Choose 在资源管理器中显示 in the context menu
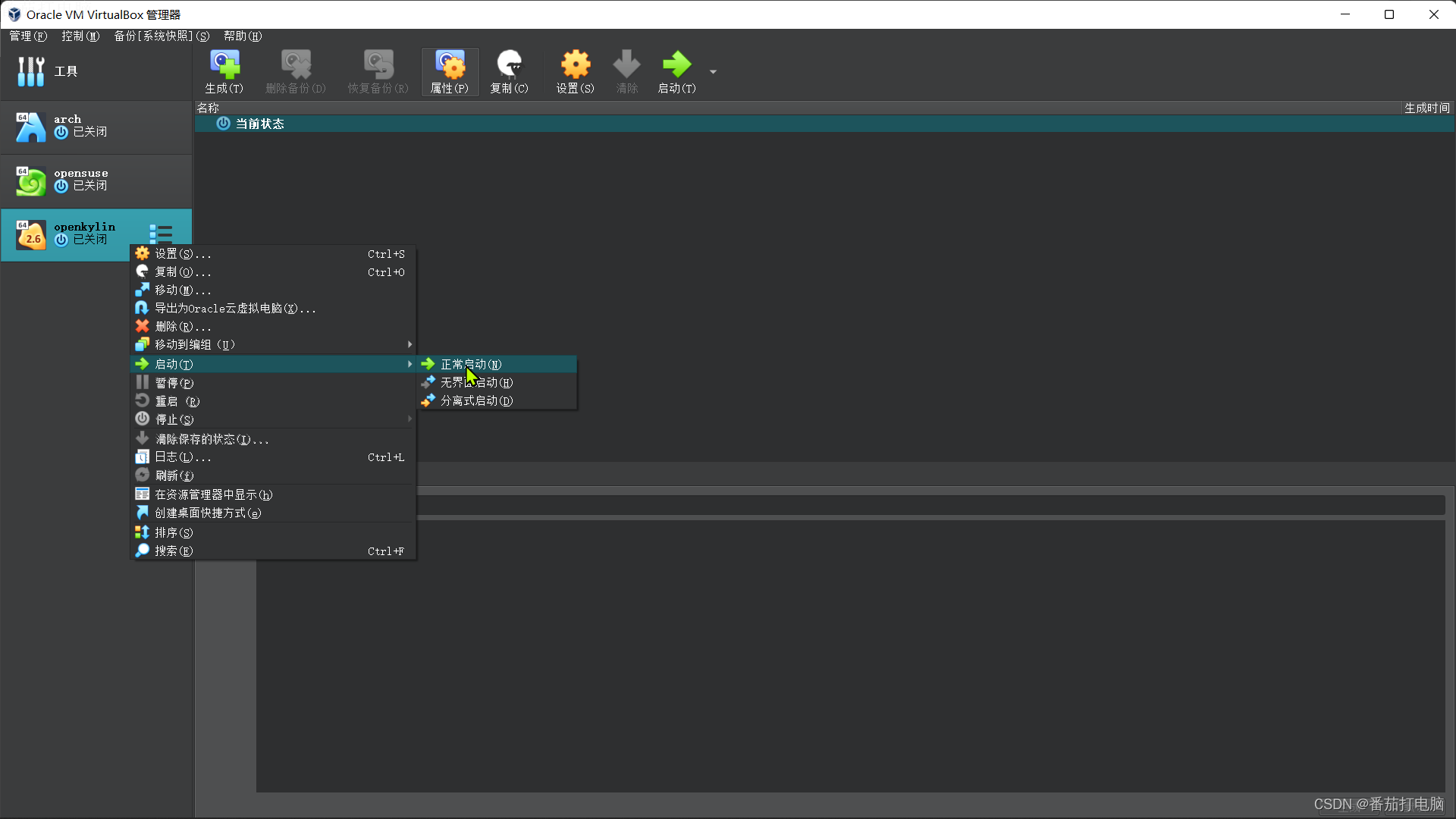 coord(273,494)
